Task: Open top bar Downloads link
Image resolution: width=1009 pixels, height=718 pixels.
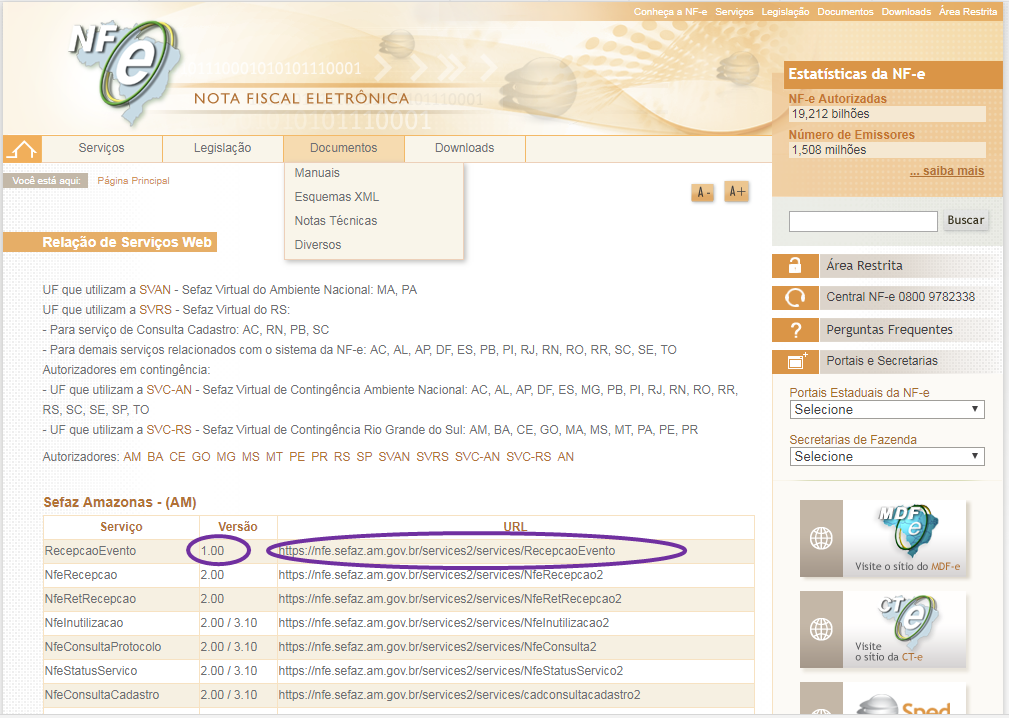Action: coord(906,12)
